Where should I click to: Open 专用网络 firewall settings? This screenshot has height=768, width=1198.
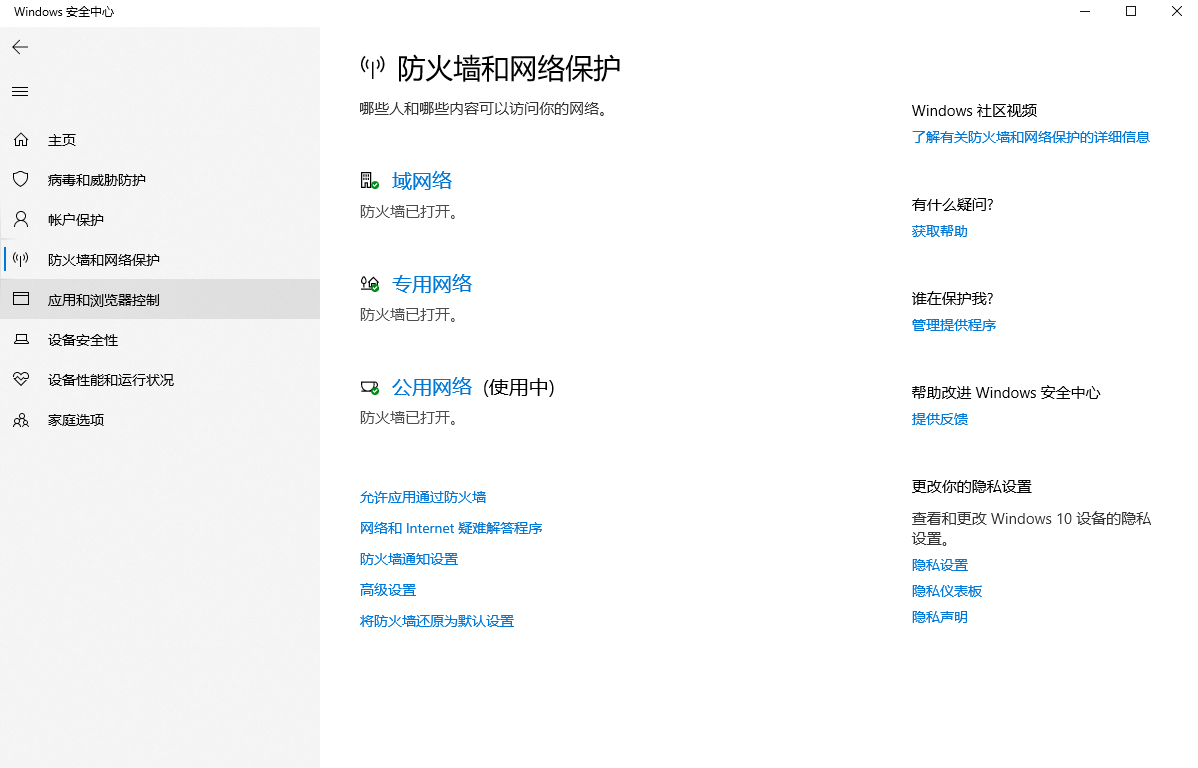pos(432,284)
